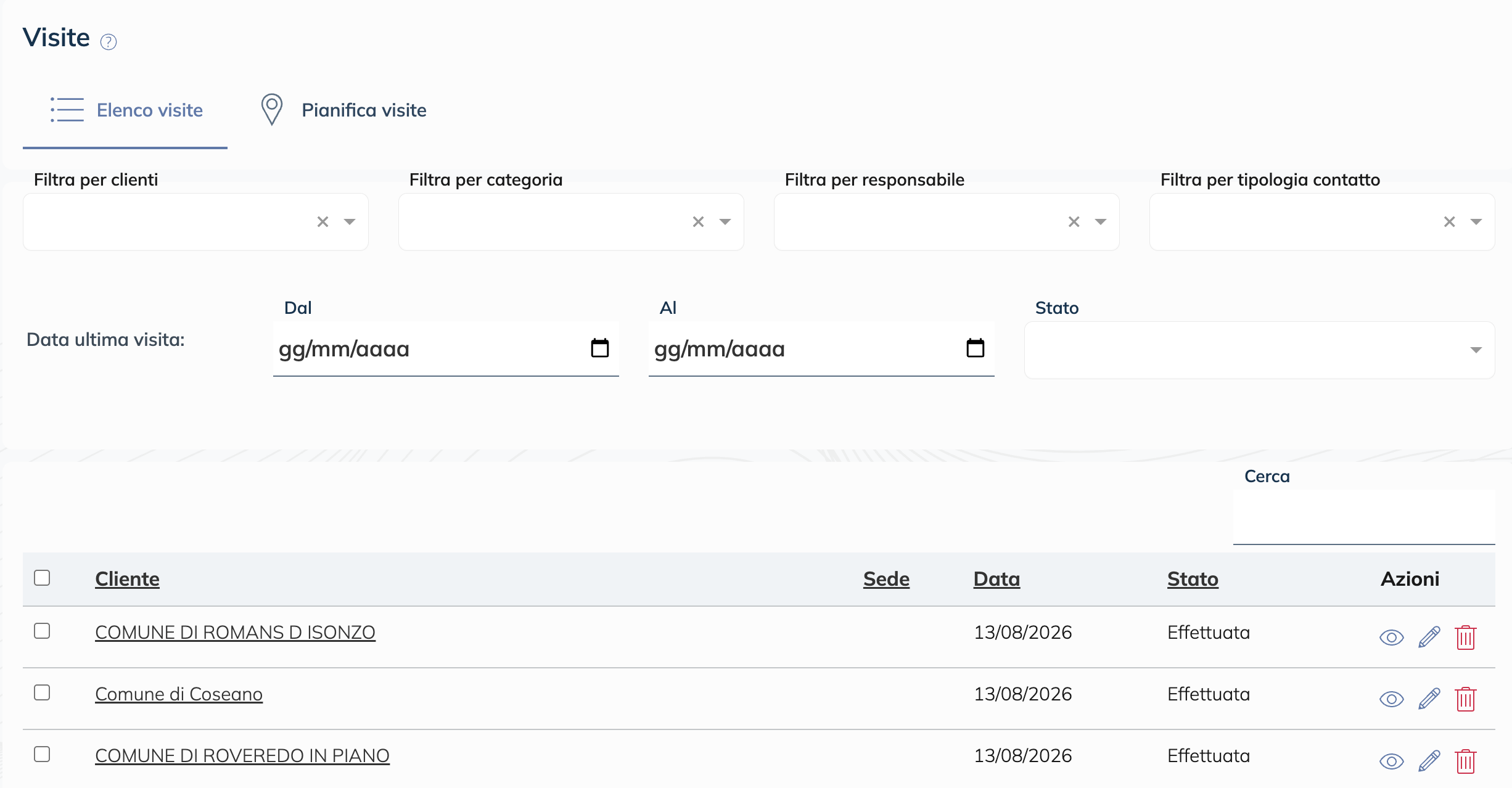Image resolution: width=1512 pixels, height=788 pixels.
Task: Open the COMUNE DI ROVEREDO IN PIANO link
Action: (242, 756)
